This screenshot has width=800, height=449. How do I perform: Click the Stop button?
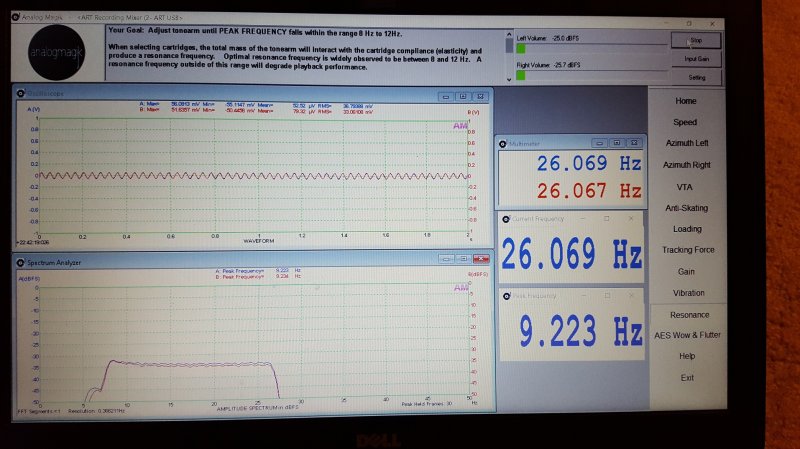click(x=696, y=40)
